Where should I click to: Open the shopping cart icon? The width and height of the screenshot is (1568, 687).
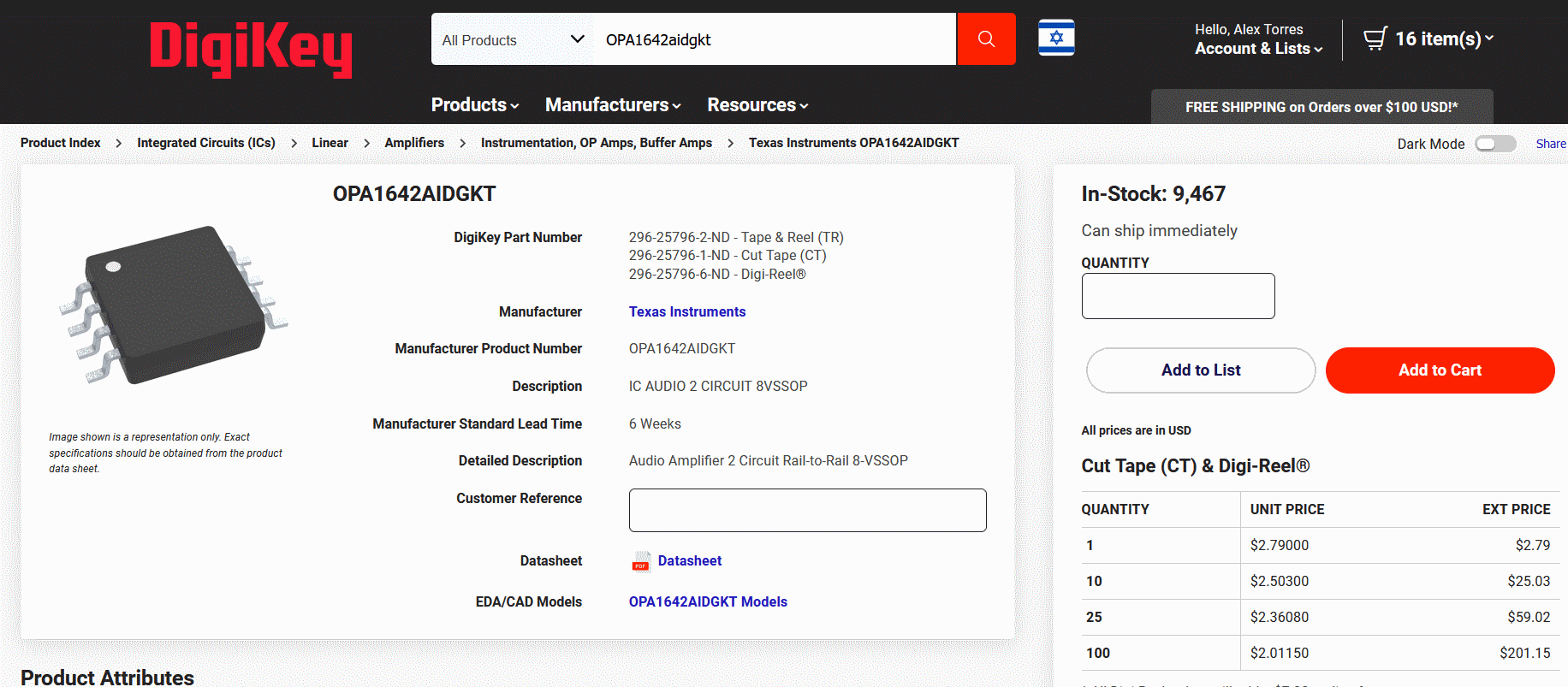click(1375, 38)
